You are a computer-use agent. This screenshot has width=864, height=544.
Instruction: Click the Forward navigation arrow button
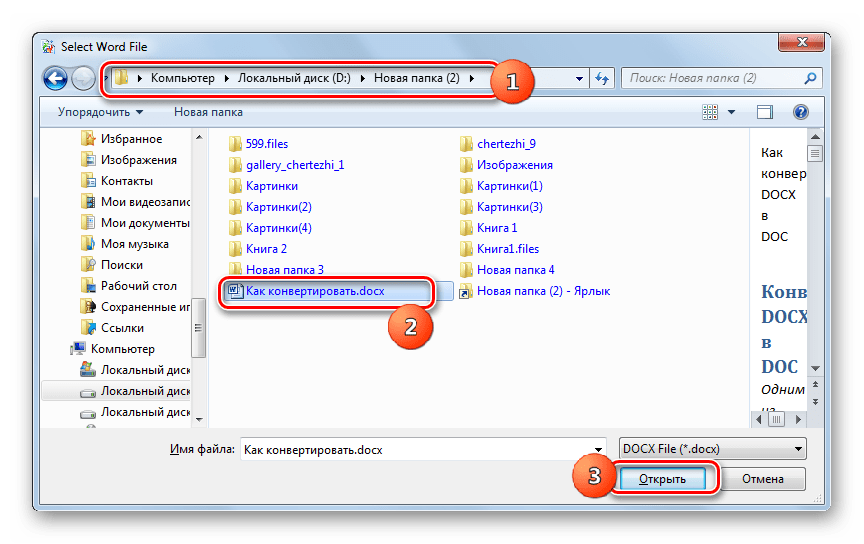tap(84, 78)
